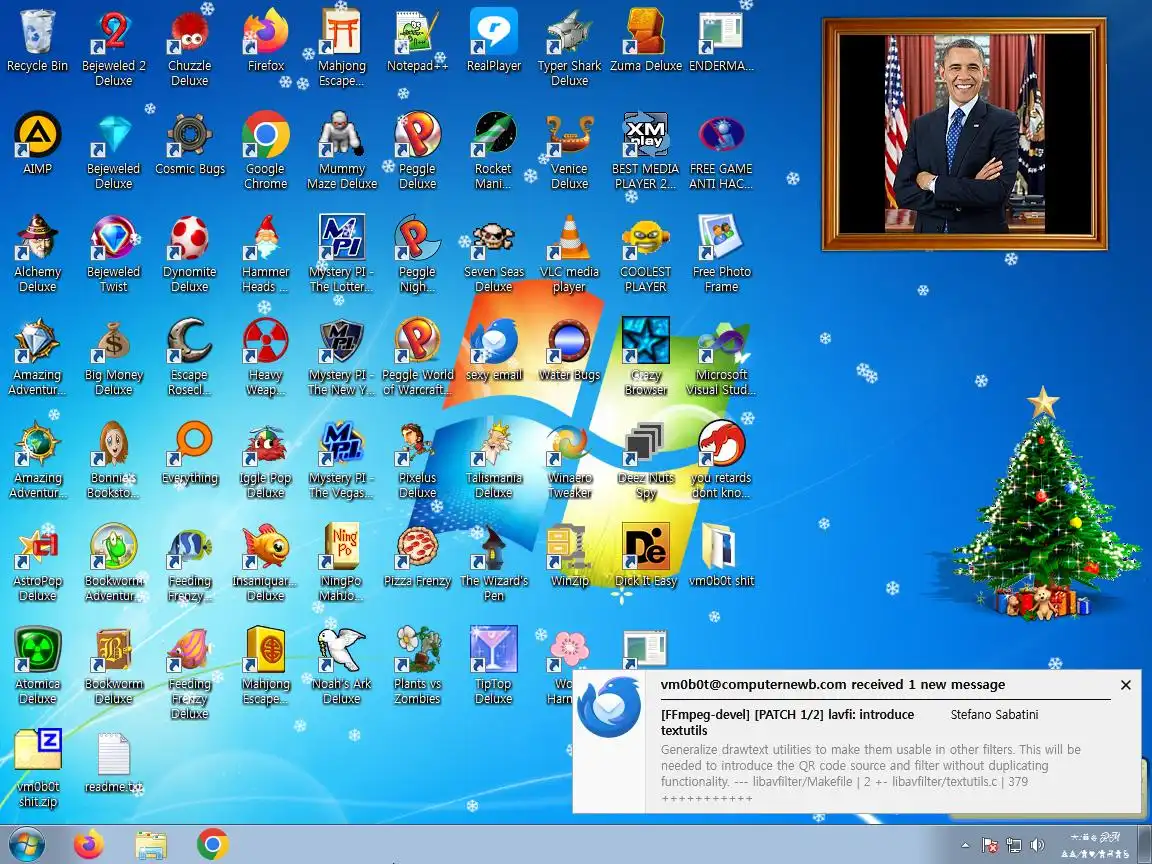
Task: Dismiss the Thunderbird new message notification
Action: [1126, 685]
